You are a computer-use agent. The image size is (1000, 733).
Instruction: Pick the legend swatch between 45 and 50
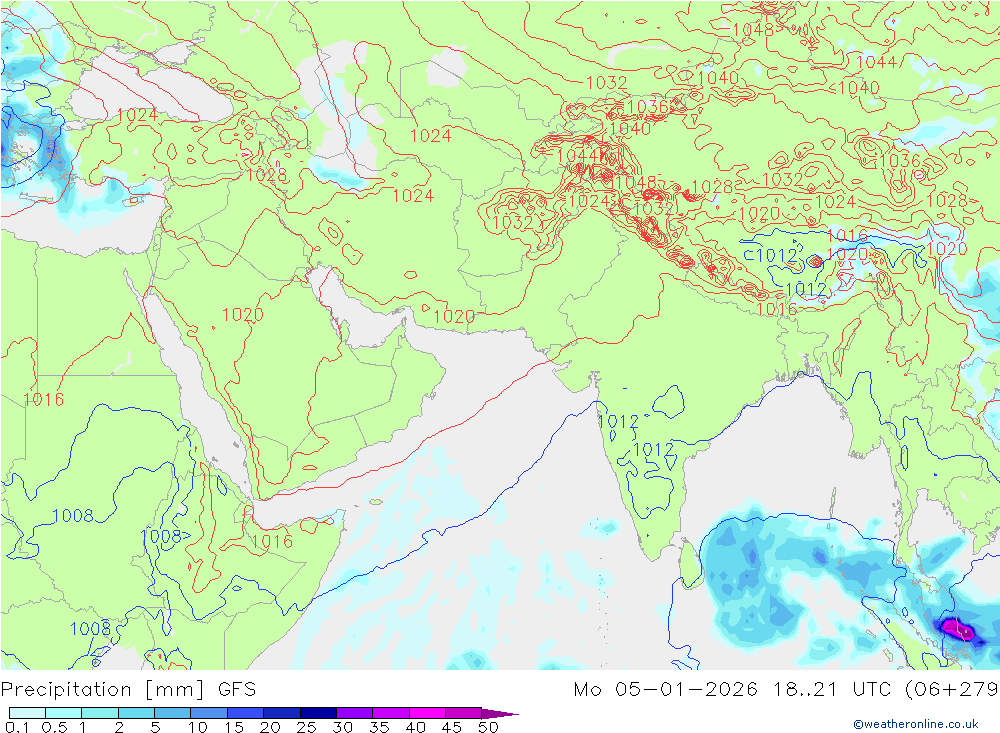point(464,713)
